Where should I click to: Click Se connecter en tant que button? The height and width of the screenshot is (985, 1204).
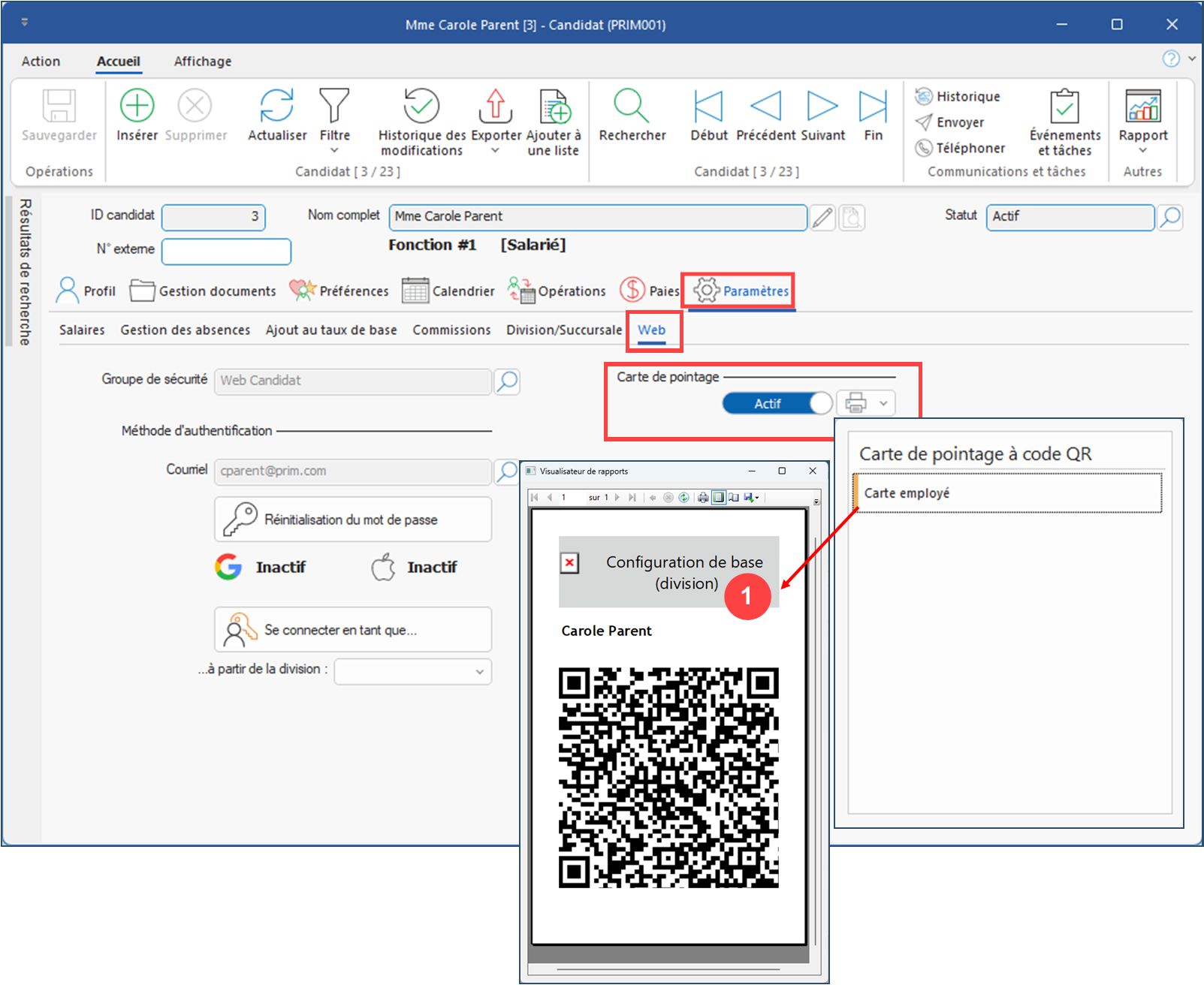click(x=353, y=630)
